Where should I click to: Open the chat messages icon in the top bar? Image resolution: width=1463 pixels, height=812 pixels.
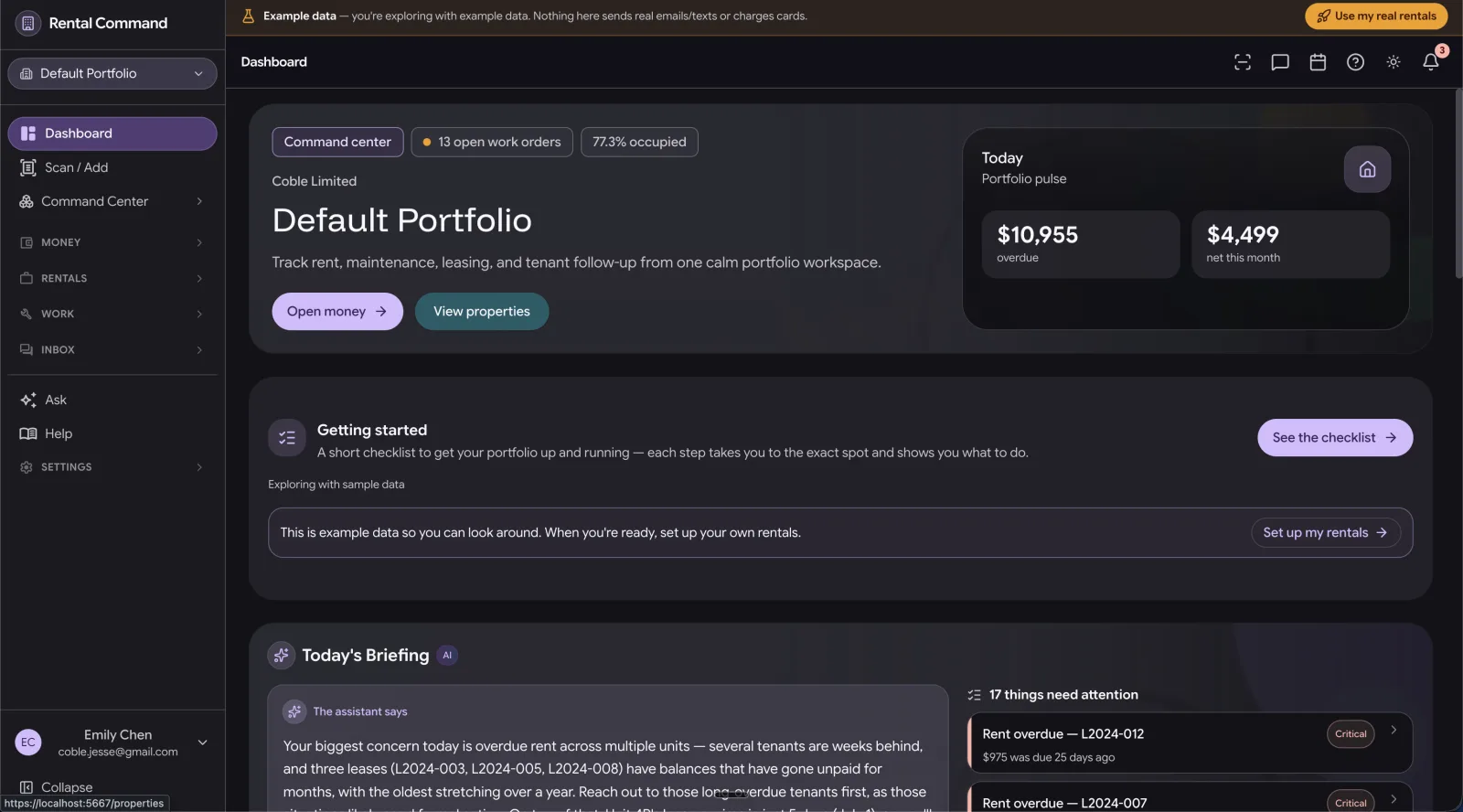click(x=1280, y=62)
